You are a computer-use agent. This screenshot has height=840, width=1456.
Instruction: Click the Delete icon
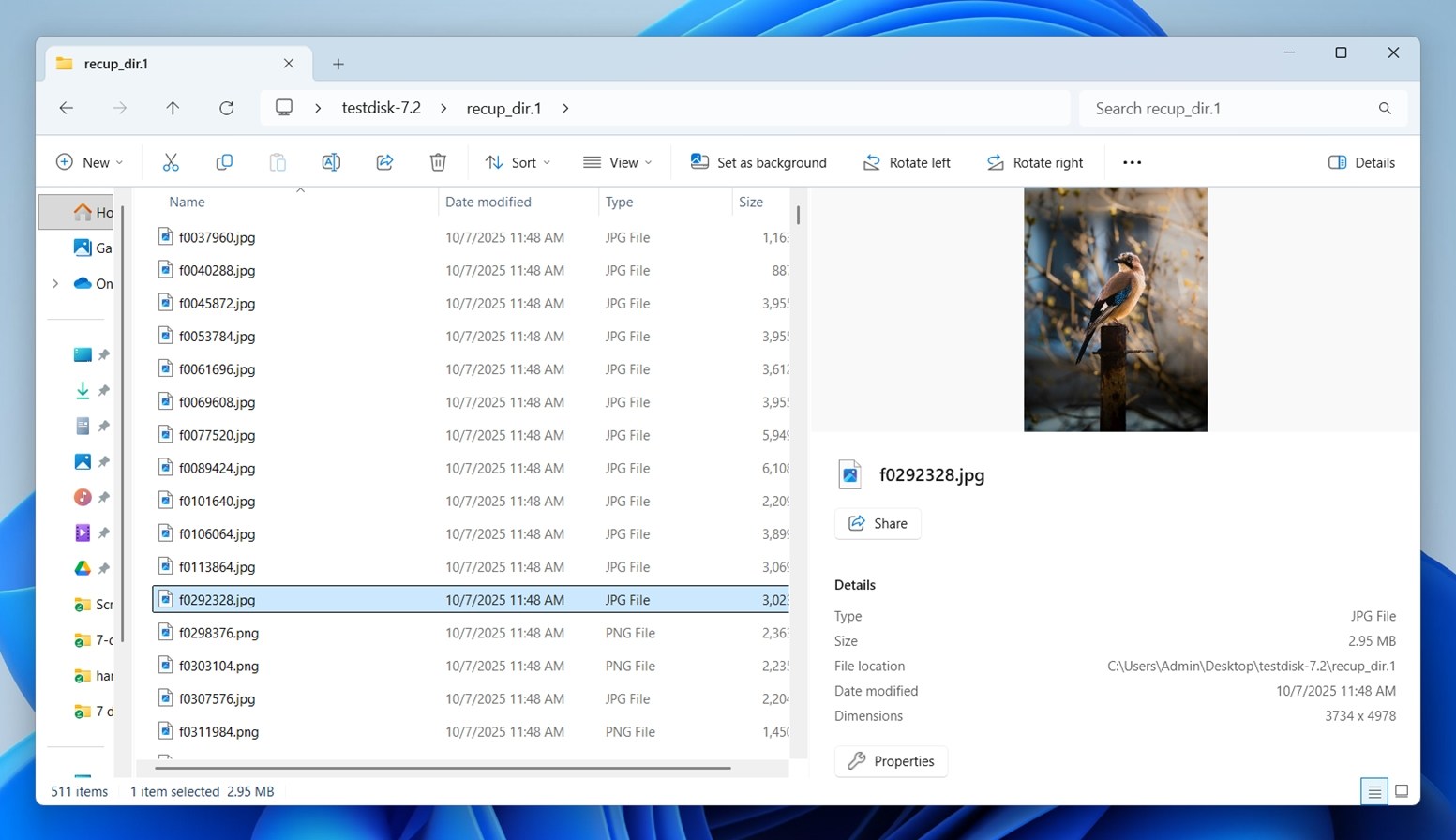click(438, 161)
